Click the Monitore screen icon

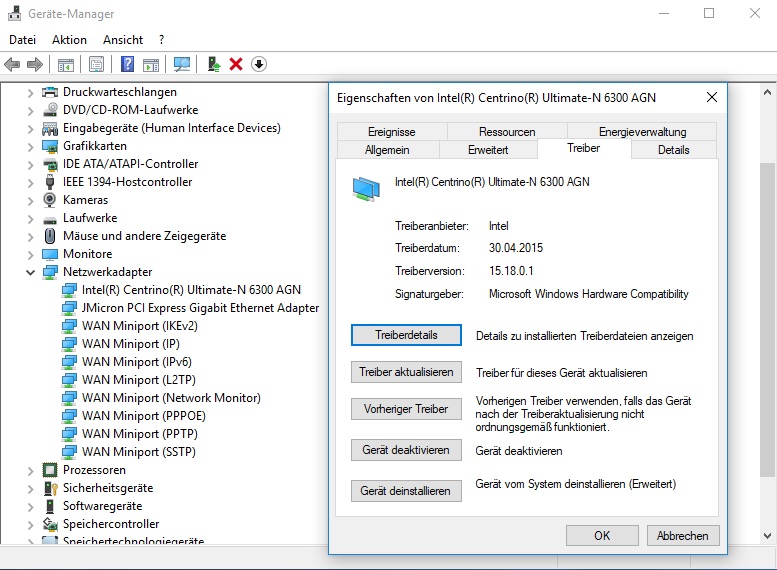point(50,254)
